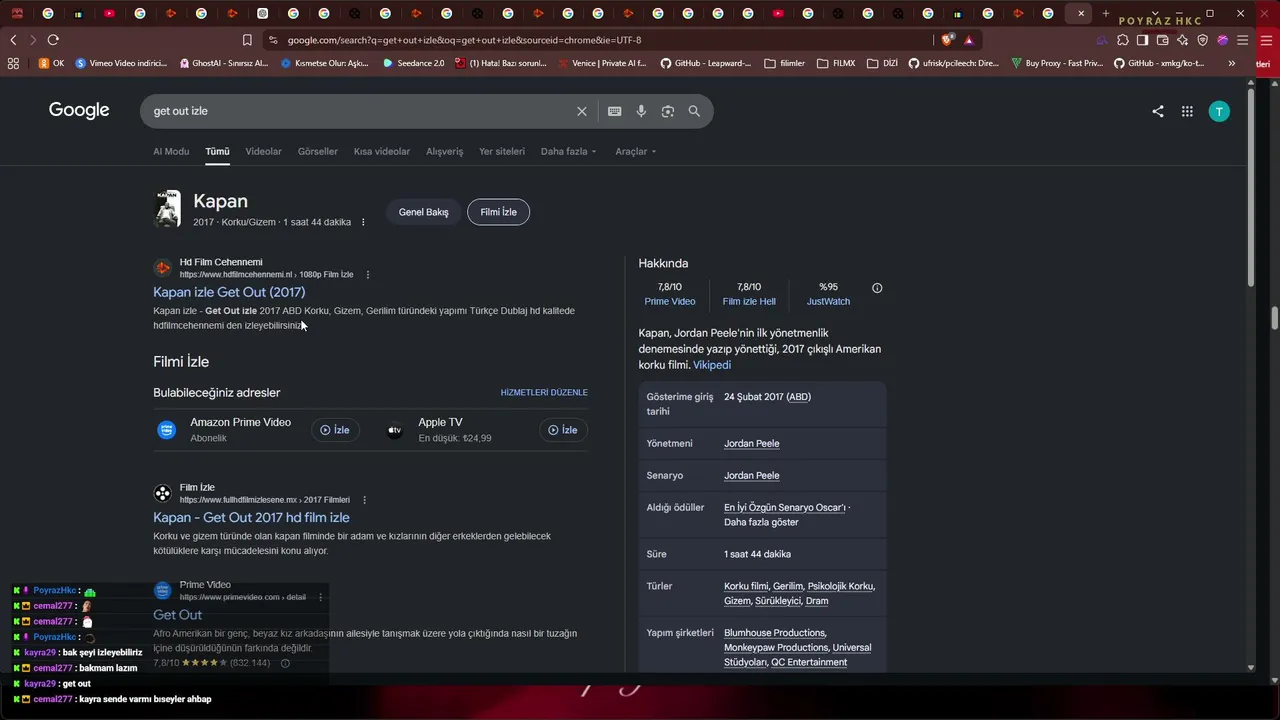Viewport: 1280px width, 720px height.
Task: Expand the Araçlar tools dropdown
Action: click(636, 152)
